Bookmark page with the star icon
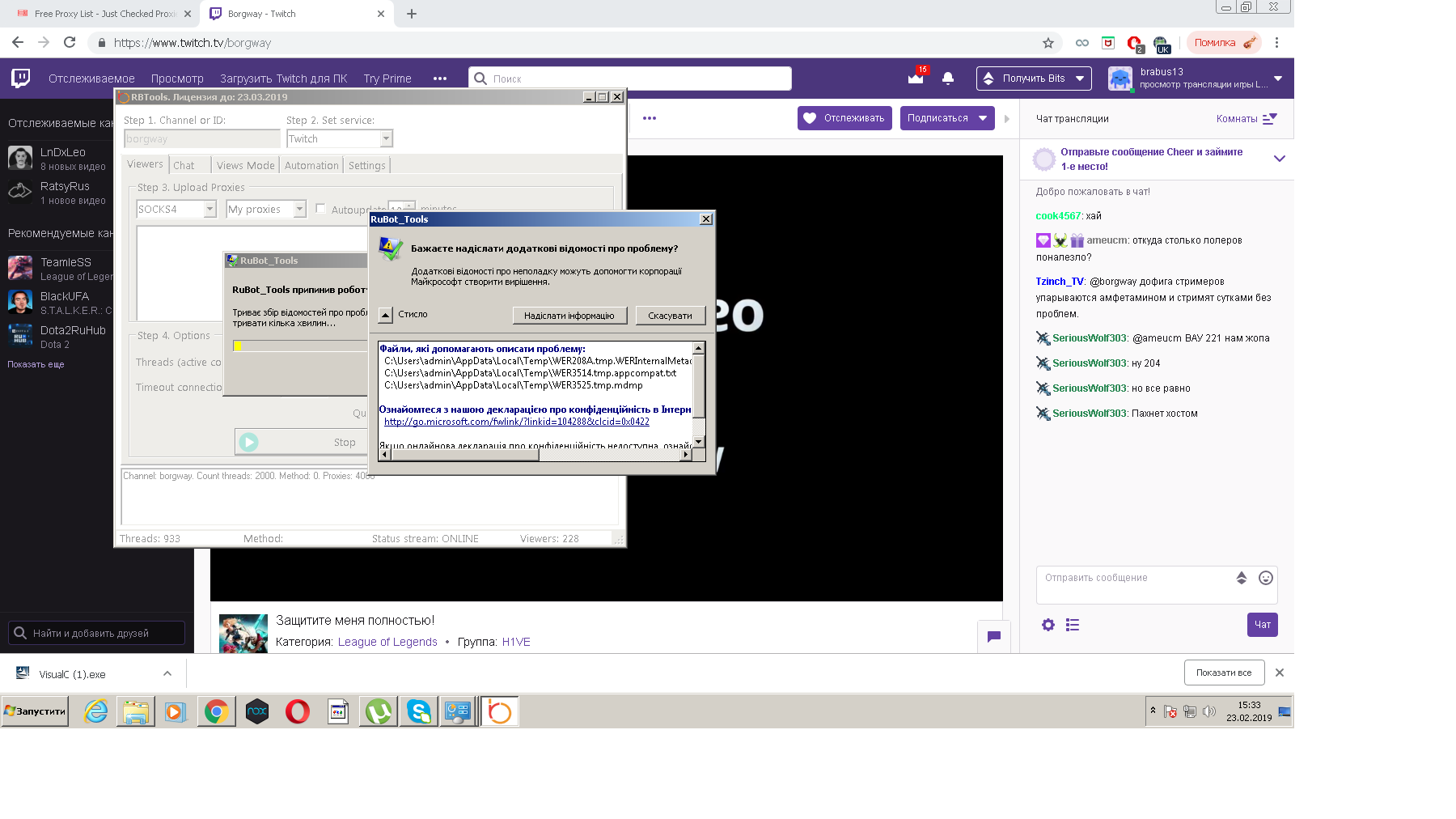Viewport: 1456px width, 819px height. (x=1048, y=43)
